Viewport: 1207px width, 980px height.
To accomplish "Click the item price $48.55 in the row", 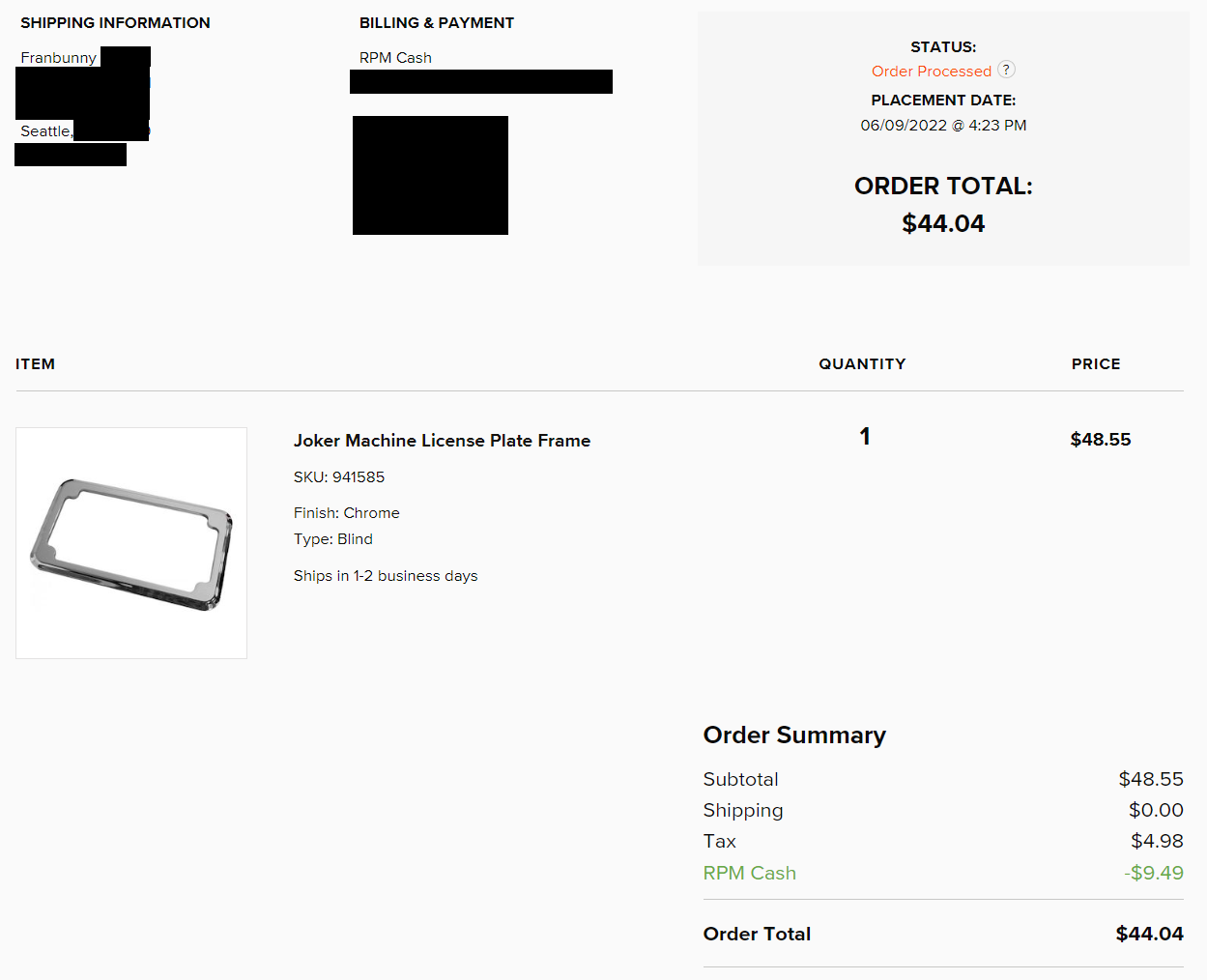I will click(x=1100, y=440).
